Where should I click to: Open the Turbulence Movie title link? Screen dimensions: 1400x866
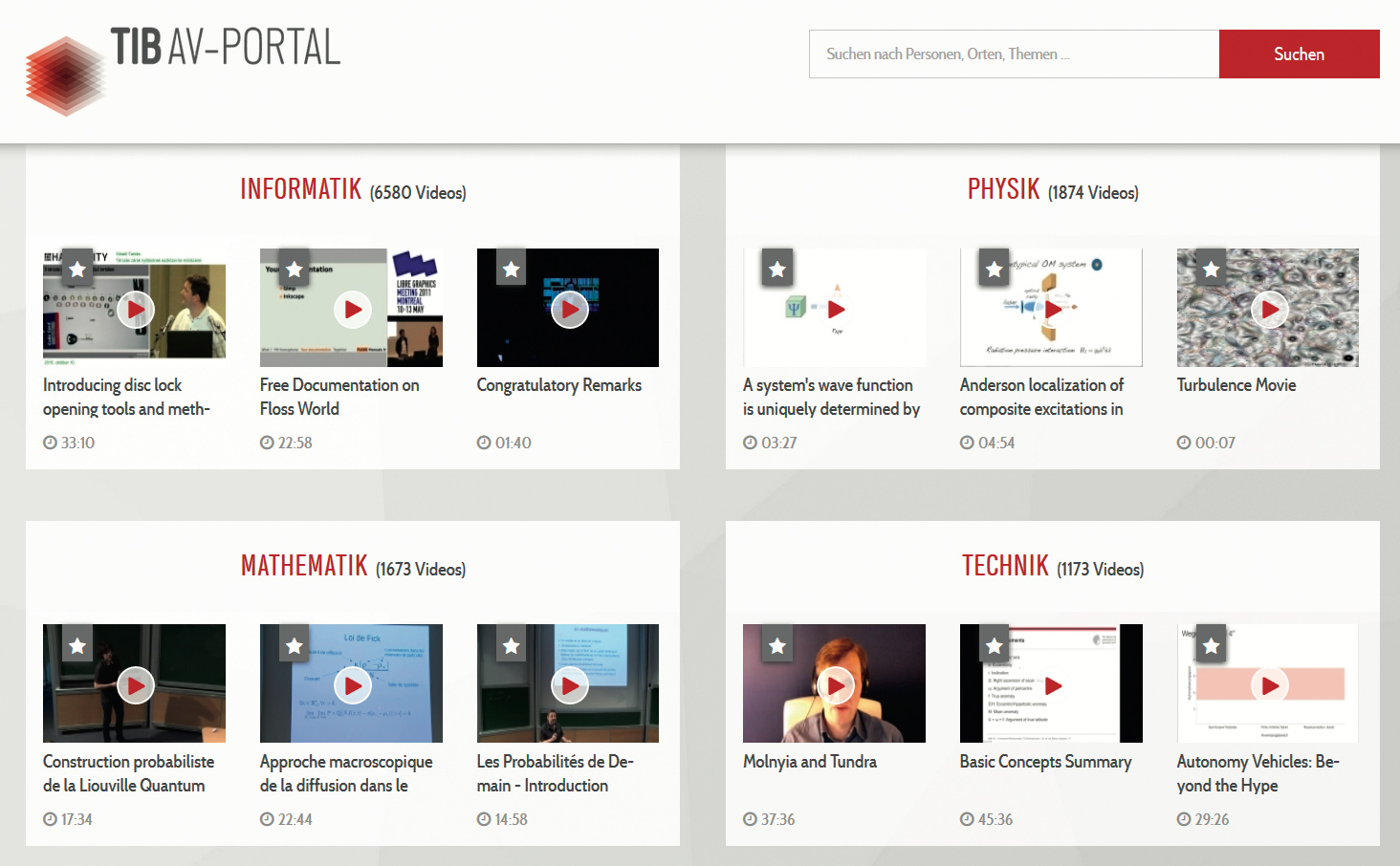pyautogui.click(x=1236, y=385)
